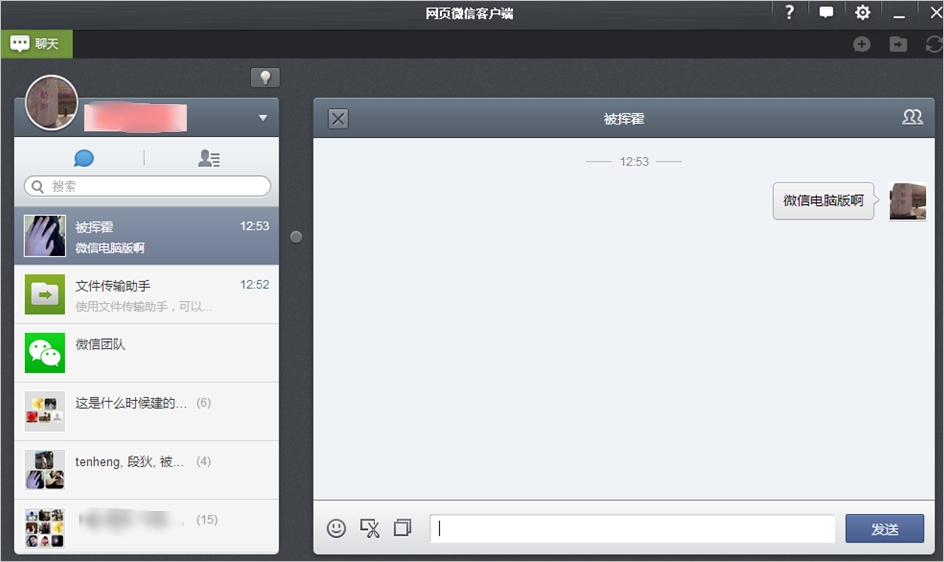Click the 15-member group avatar collage
944x562 pixels.
[45, 528]
